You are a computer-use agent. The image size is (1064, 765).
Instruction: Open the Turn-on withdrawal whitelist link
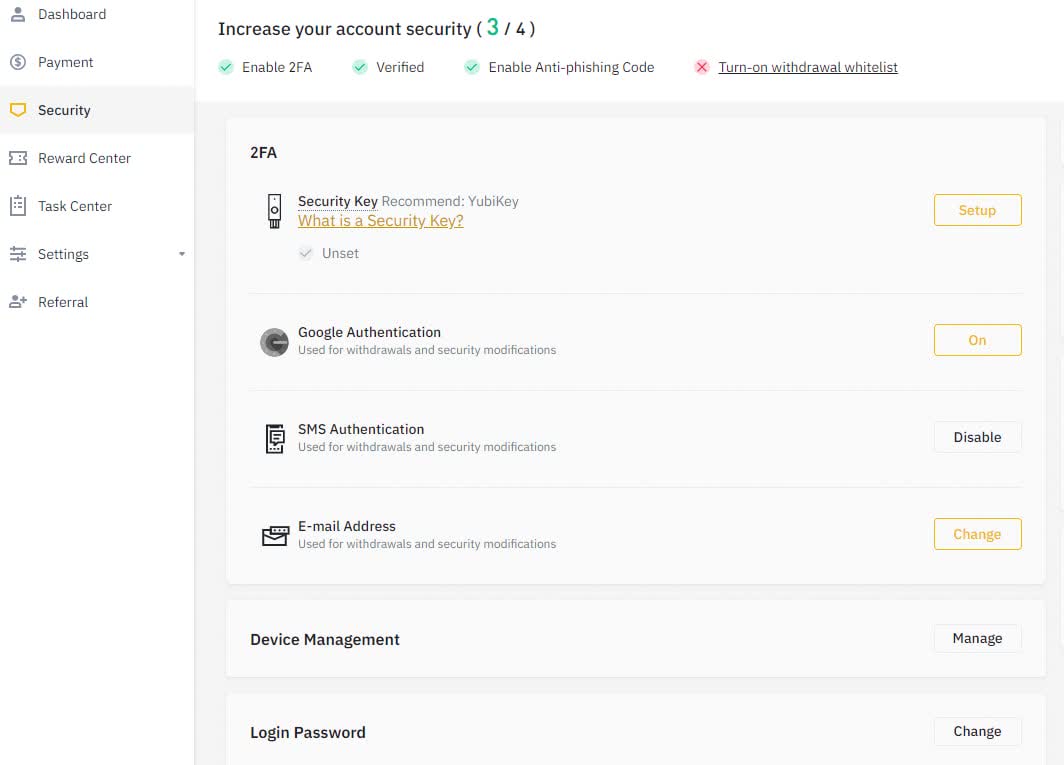click(x=808, y=67)
